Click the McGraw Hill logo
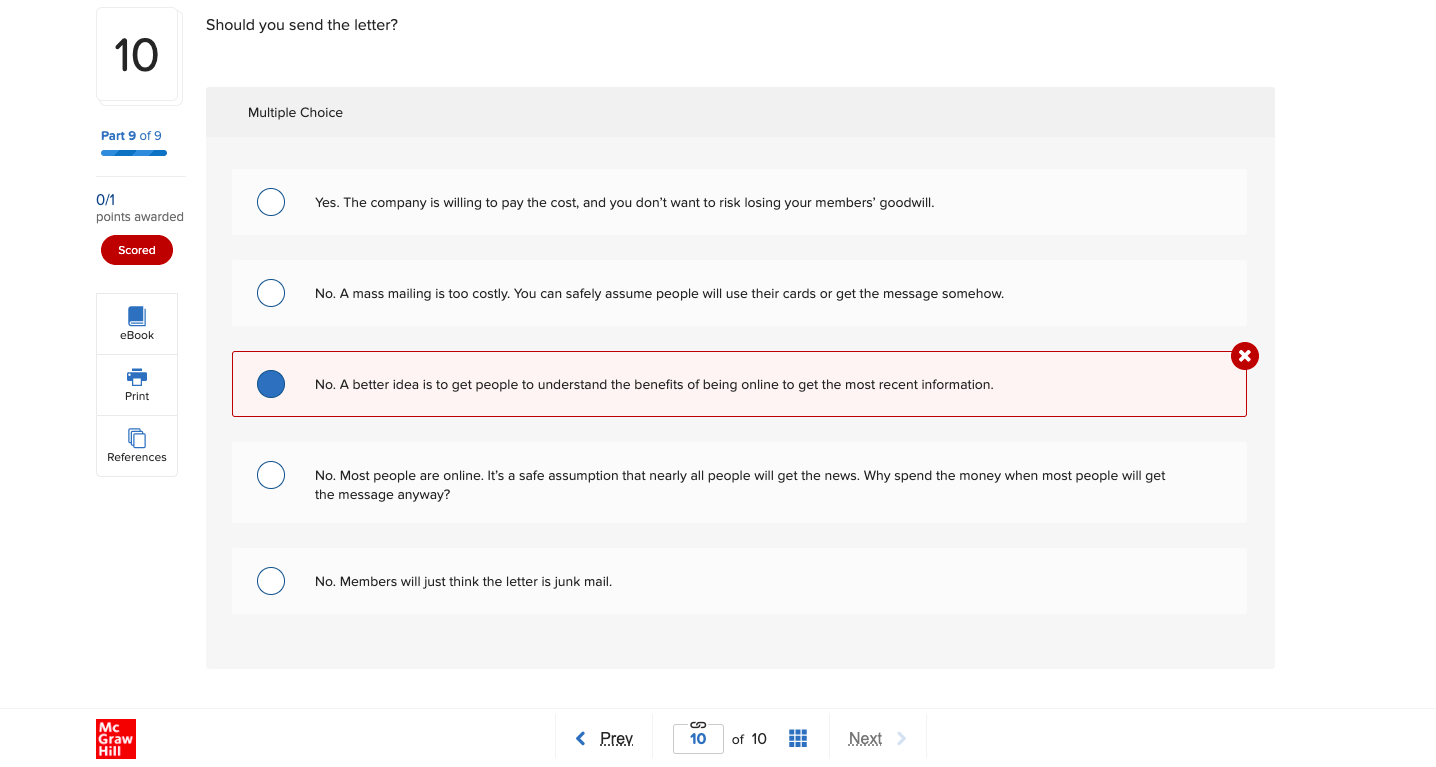This screenshot has width=1436, height=767. click(115, 739)
